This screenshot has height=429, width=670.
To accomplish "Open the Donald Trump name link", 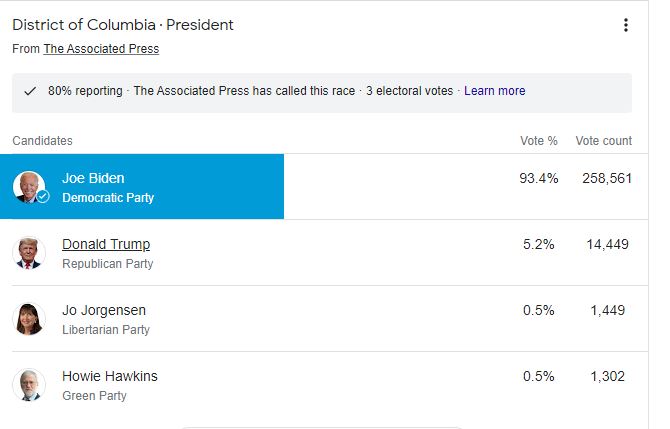I will point(106,244).
